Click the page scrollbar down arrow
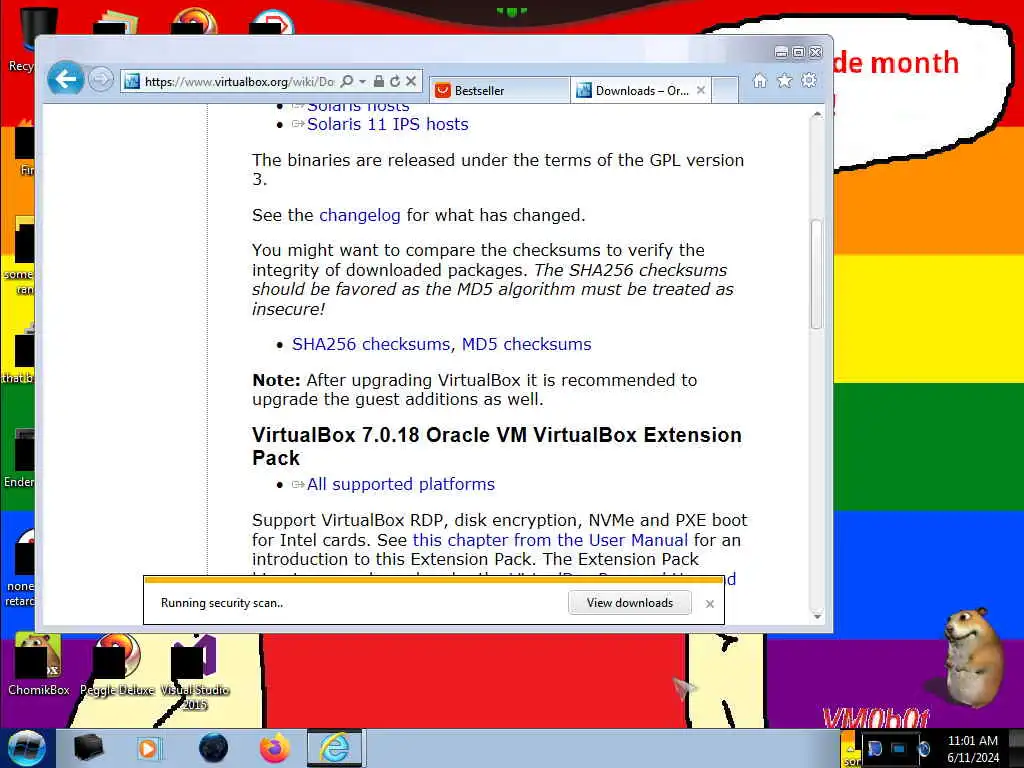1024x768 pixels. click(x=816, y=616)
